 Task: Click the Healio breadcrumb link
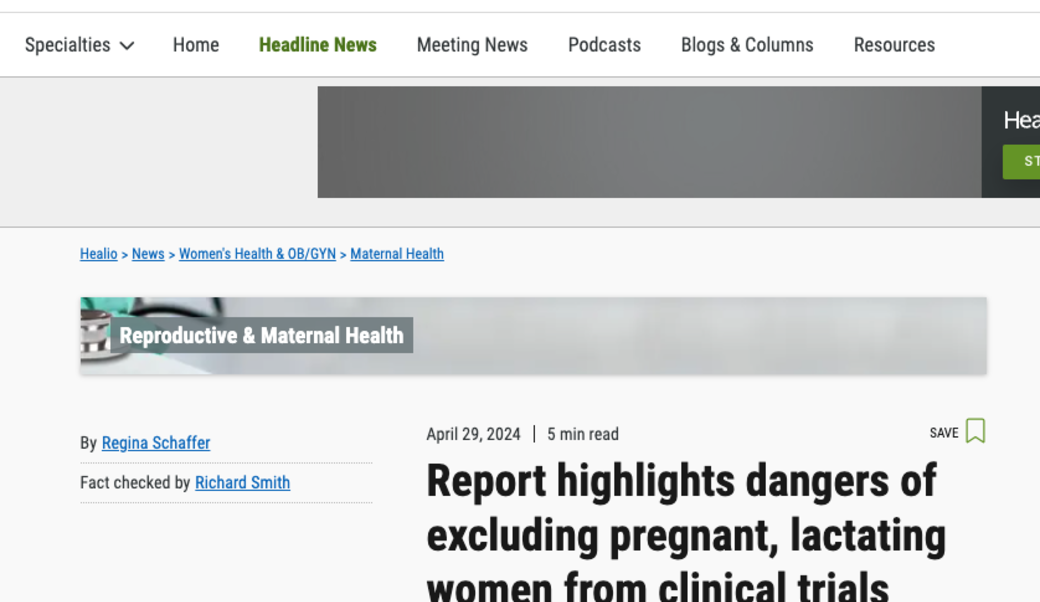(98, 254)
